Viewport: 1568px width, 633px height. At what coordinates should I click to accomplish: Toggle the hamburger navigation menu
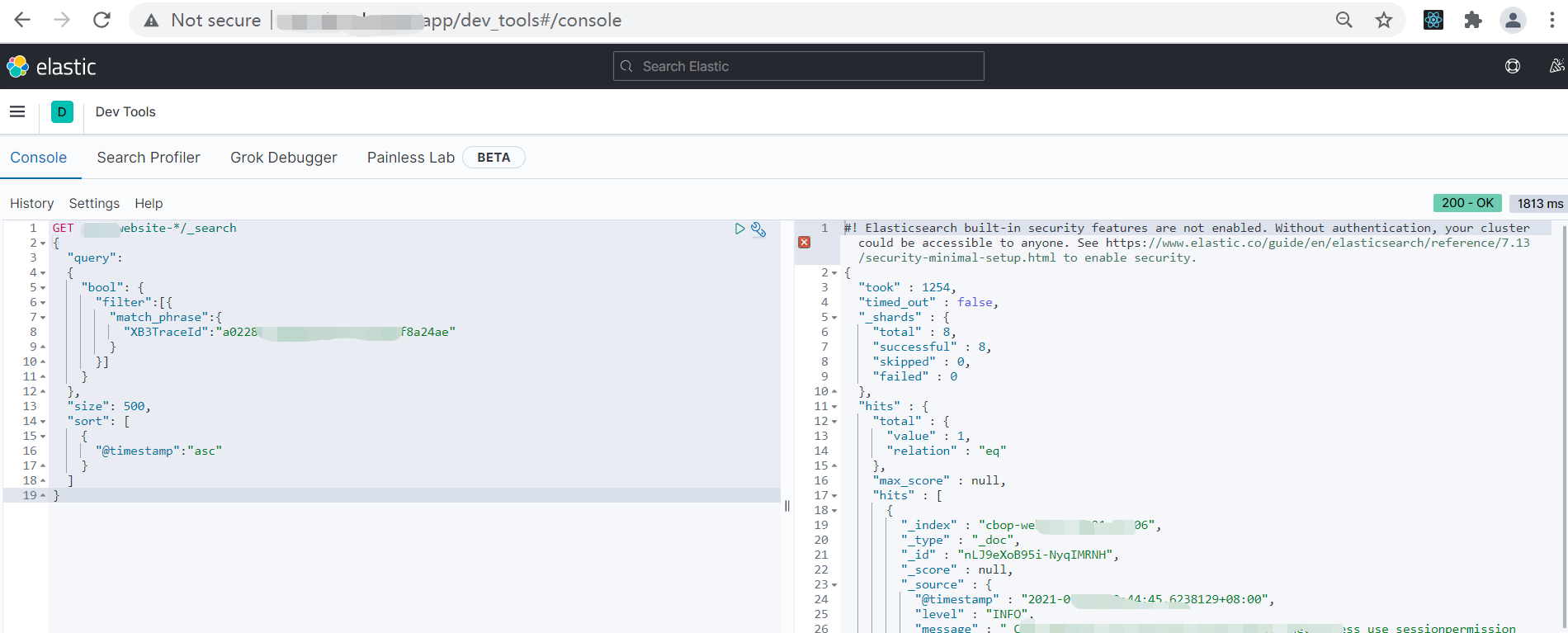pyautogui.click(x=17, y=111)
